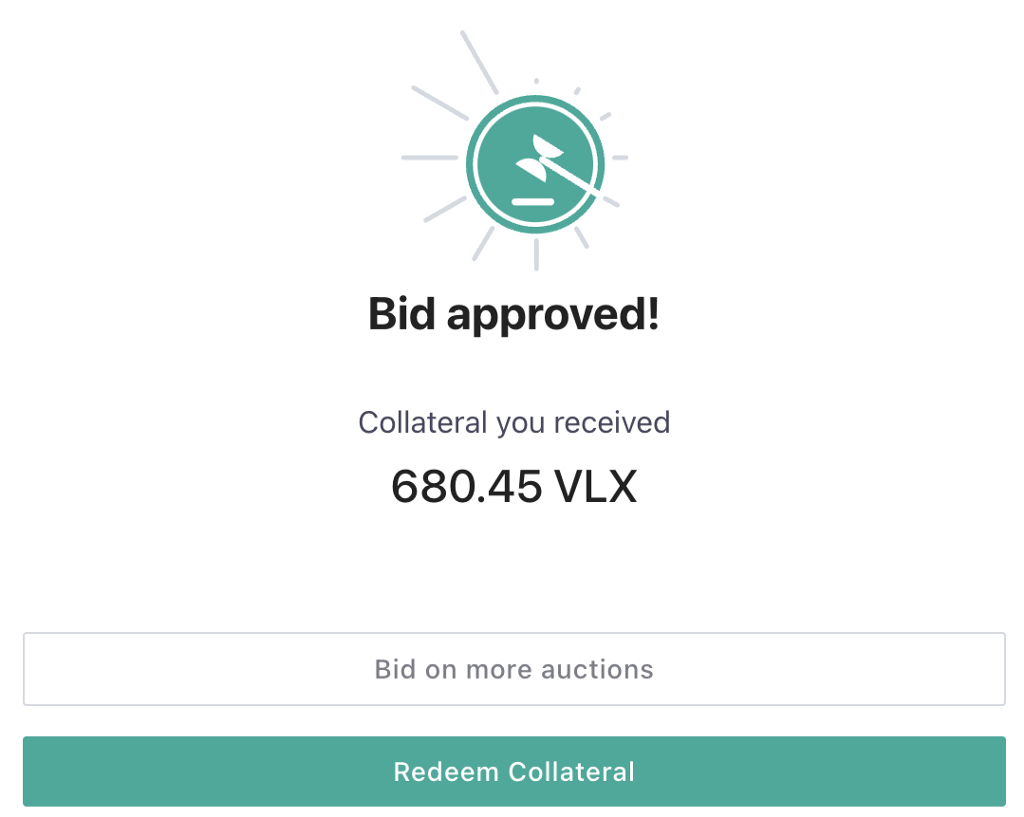Click the short gray ray right of the badge
The width and height of the screenshot is (1024, 817).
[x=620, y=158]
